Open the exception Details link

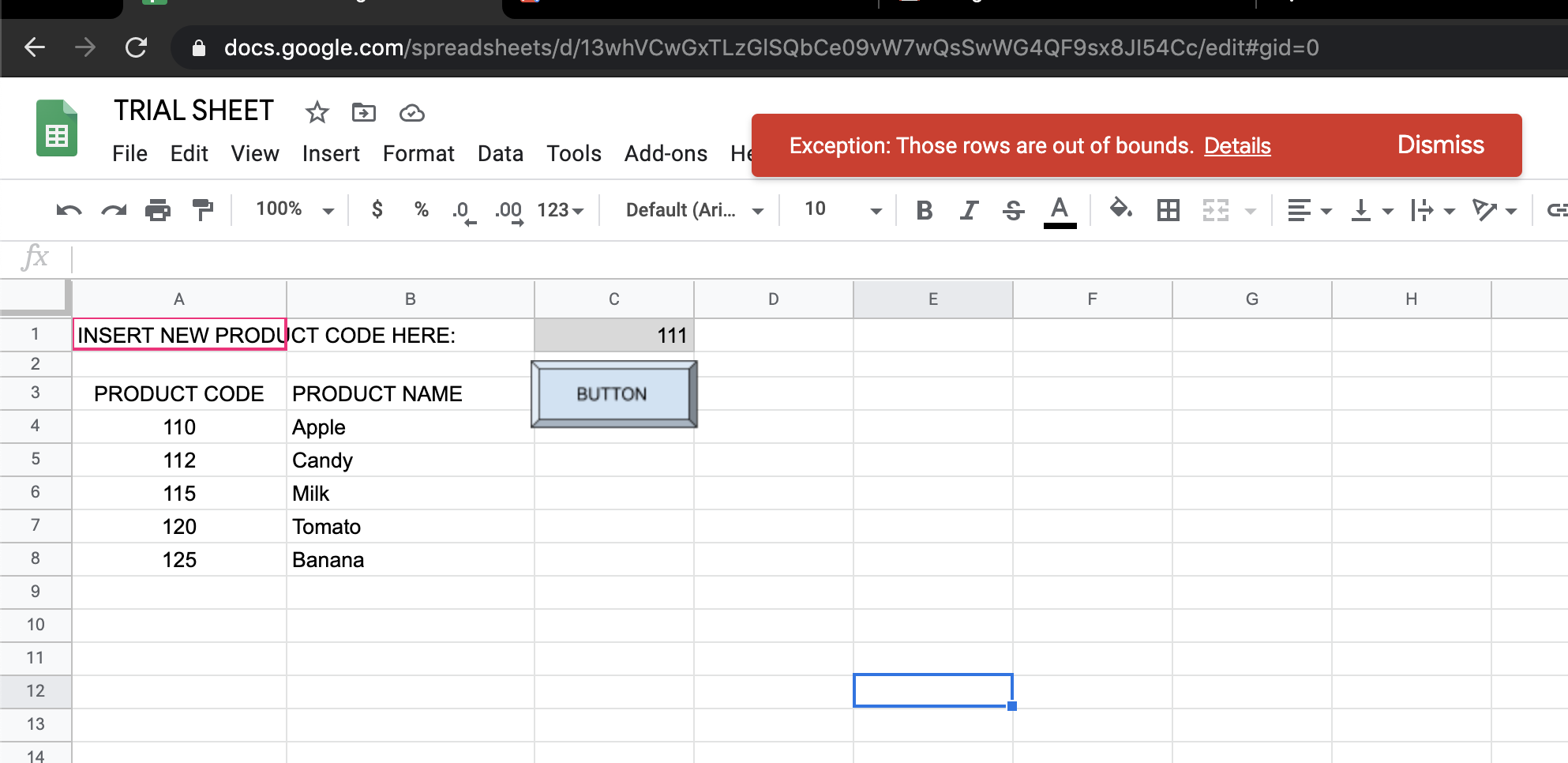click(x=1237, y=146)
